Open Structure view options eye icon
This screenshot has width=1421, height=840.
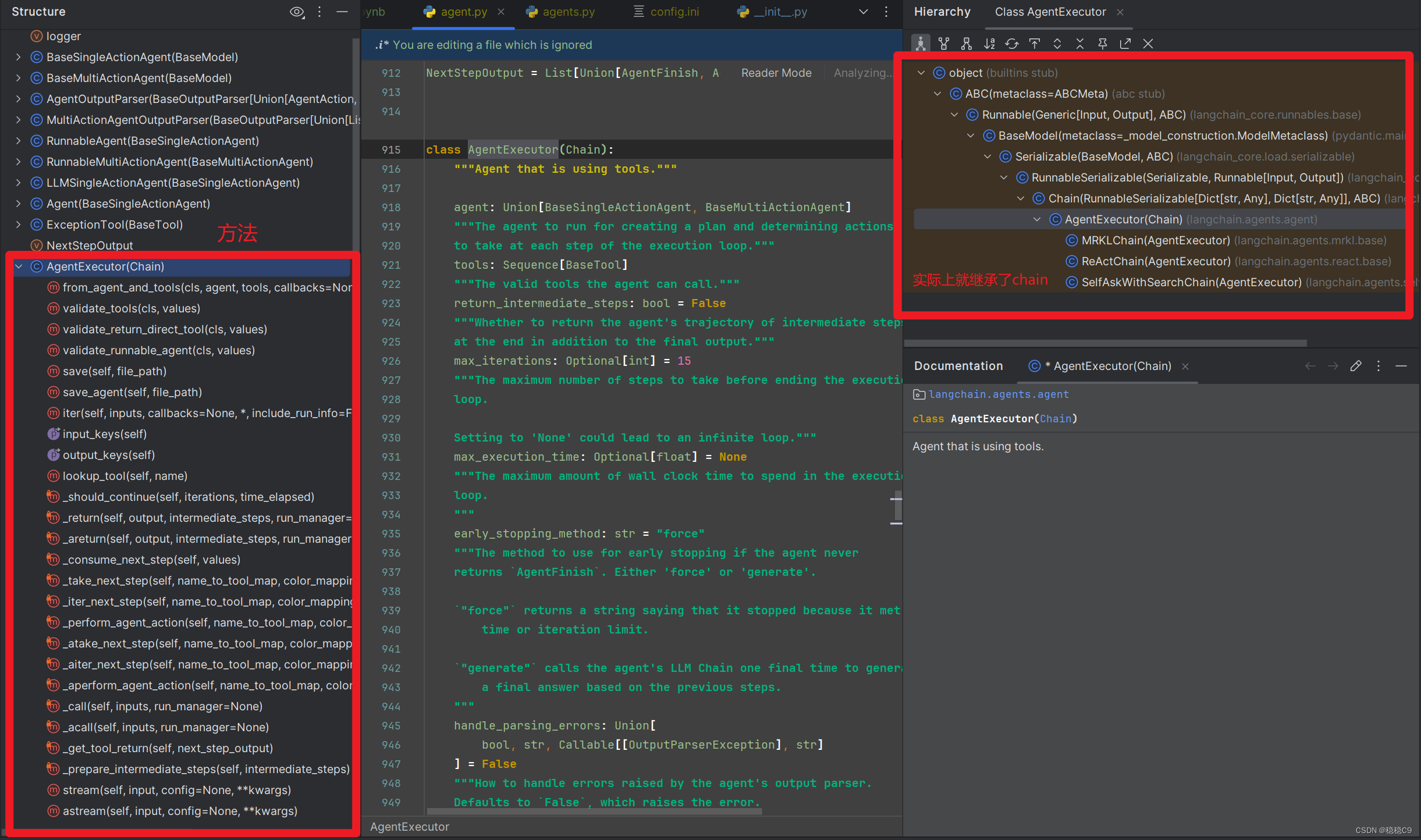tap(297, 12)
